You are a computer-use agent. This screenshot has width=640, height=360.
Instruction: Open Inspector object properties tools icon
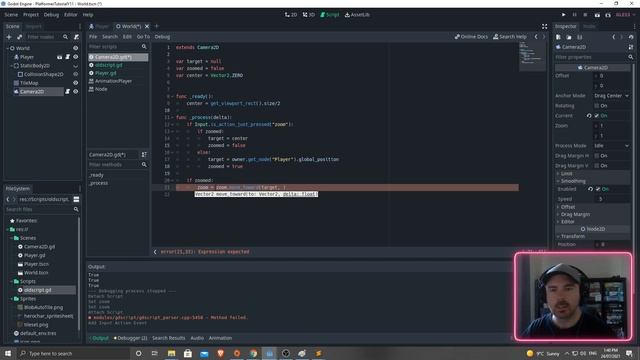631,47
